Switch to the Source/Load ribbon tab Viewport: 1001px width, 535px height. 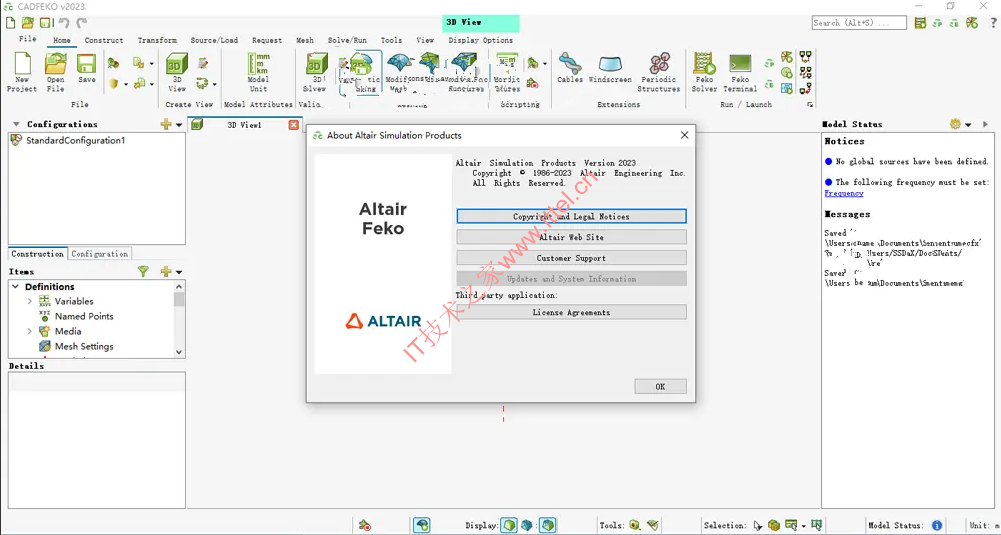click(214, 40)
